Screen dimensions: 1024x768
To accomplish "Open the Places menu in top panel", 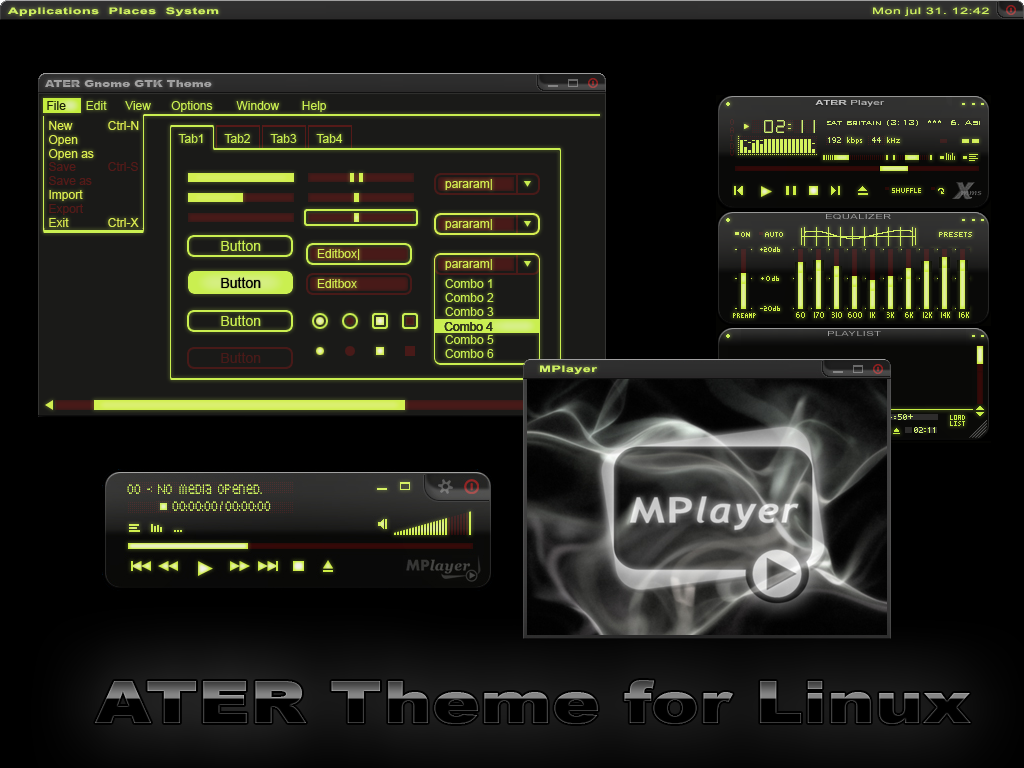I will 133,10.
